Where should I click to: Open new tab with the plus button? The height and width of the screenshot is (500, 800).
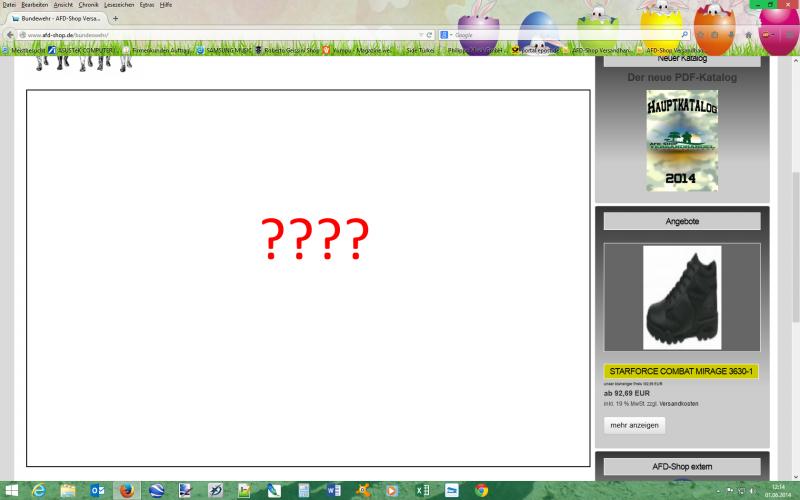pyautogui.click(x=115, y=19)
